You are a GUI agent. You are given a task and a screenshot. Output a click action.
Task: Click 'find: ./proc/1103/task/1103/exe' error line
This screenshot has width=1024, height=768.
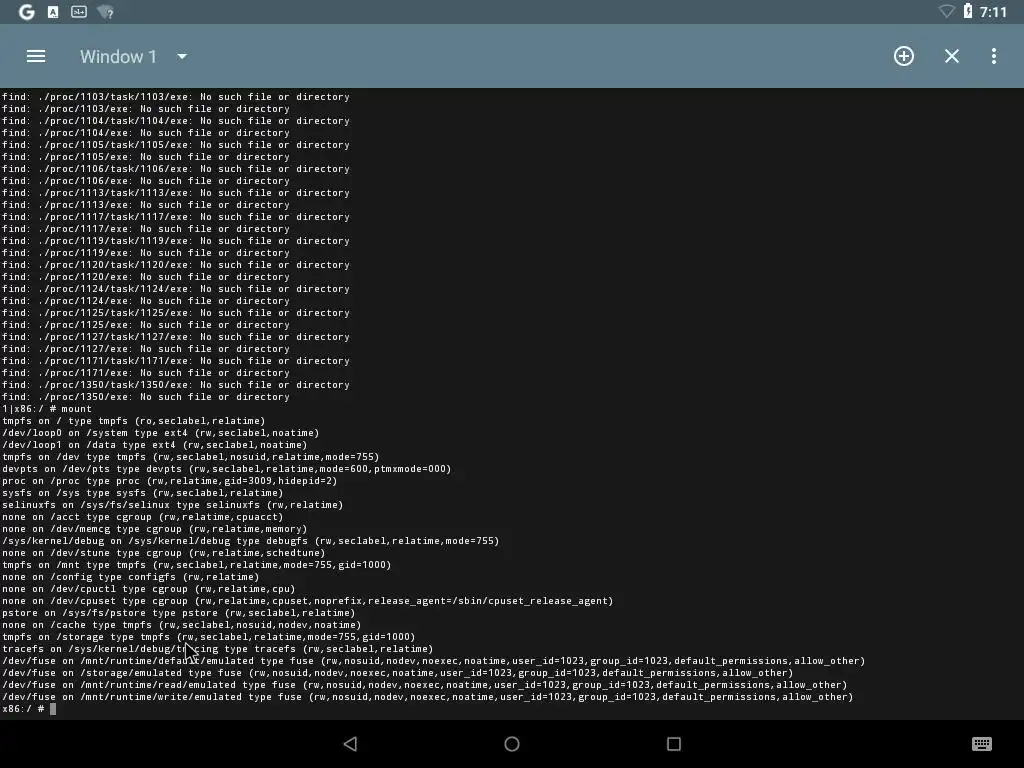pos(176,97)
